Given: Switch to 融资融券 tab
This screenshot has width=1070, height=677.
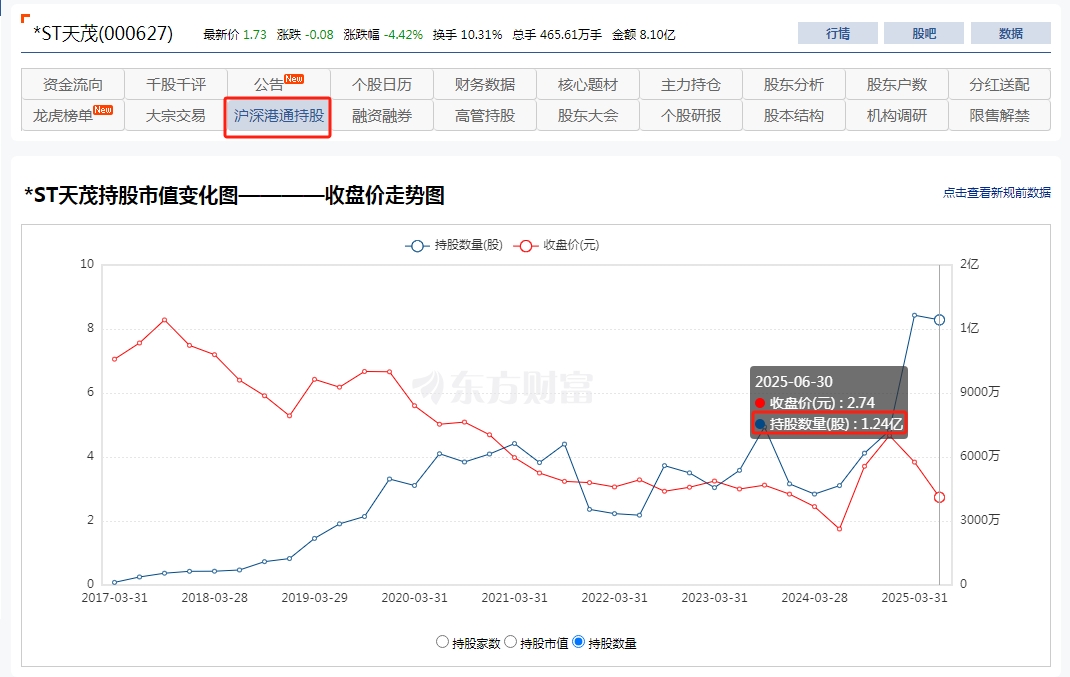Looking at the screenshot, I should click(x=381, y=115).
